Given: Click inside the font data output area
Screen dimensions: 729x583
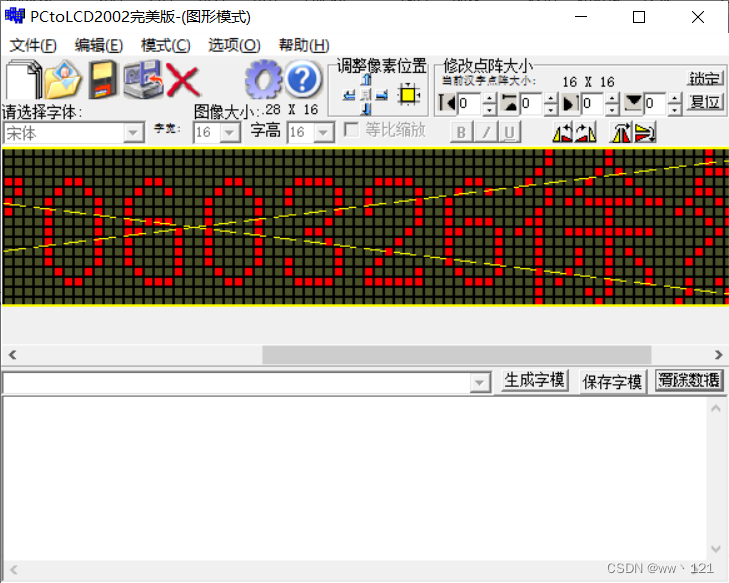Looking at the screenshot, I should [356, 479].
